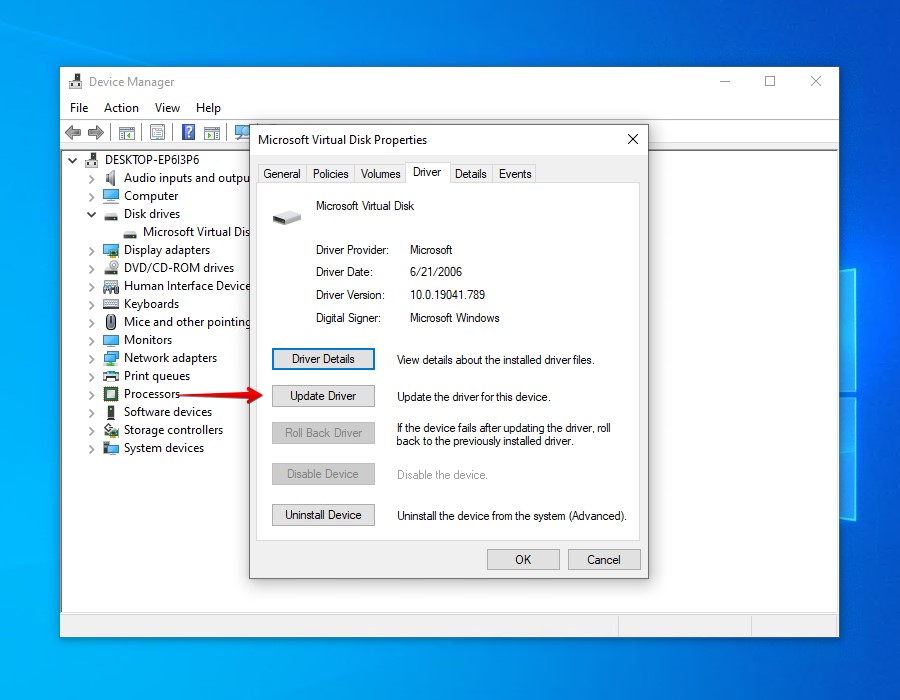
Task: Click Cancel in the properties dialog
Action: (604, 559)
